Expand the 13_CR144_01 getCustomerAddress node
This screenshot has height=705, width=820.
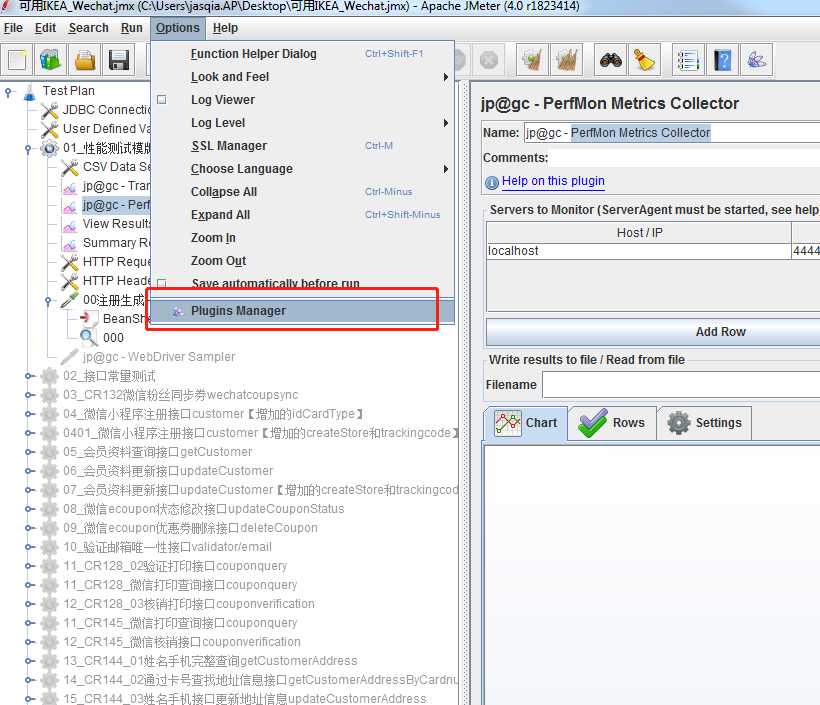tap(29, 661)
